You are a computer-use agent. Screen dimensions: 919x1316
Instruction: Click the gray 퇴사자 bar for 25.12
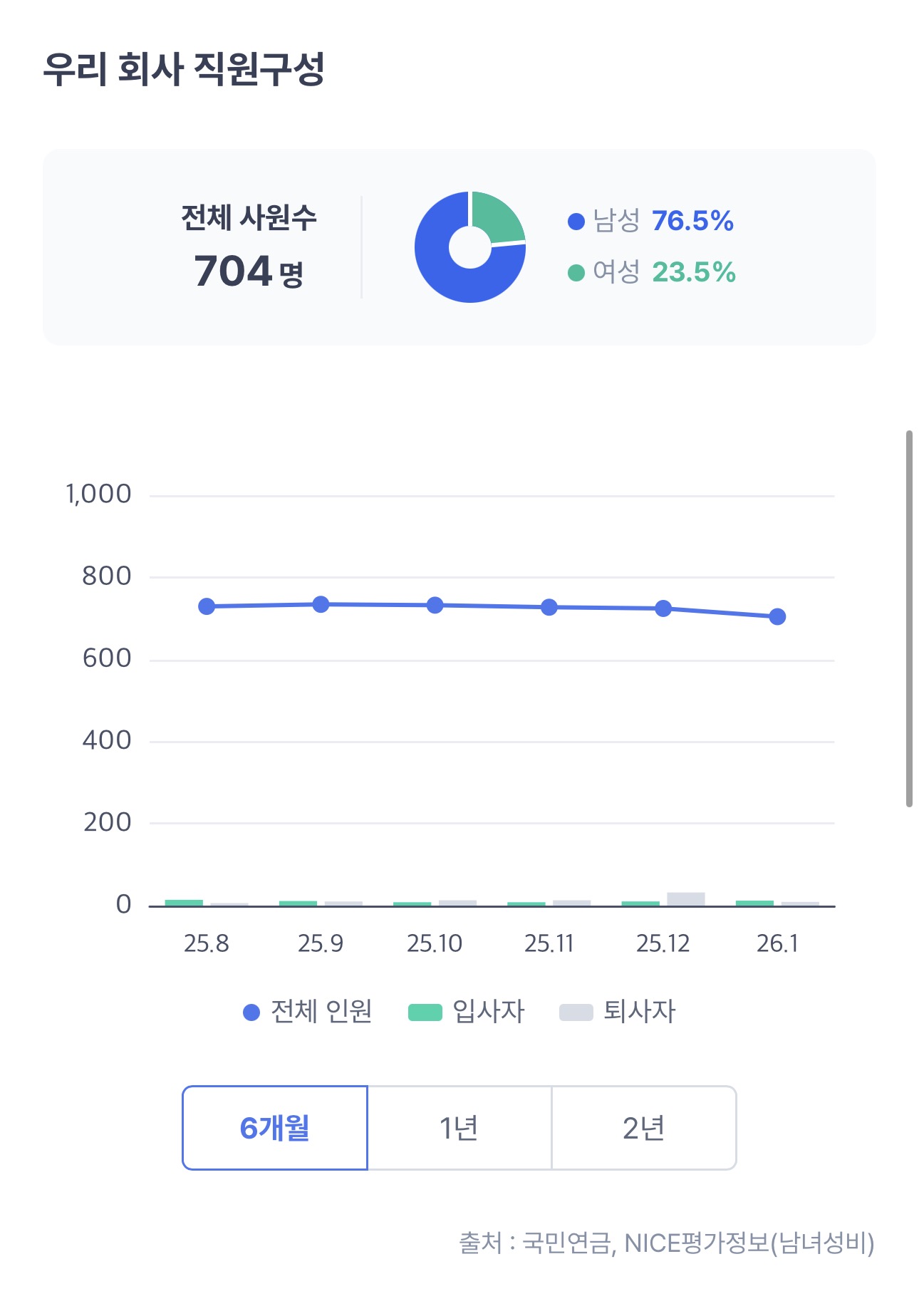pyautogui.click(x=686, y=899)
